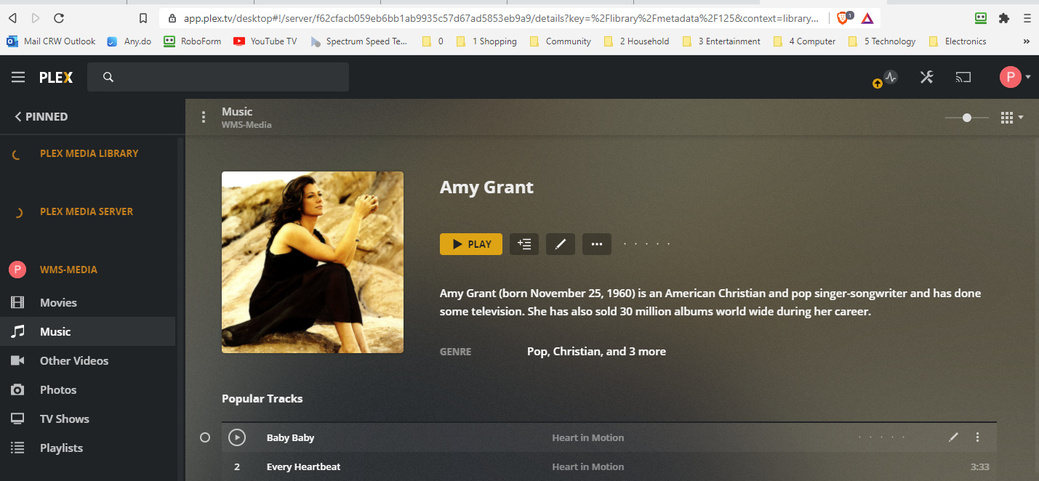This screenshot has width=1039, height=481.
Task: Select Plex Media Server source
Action: (86, 212)
